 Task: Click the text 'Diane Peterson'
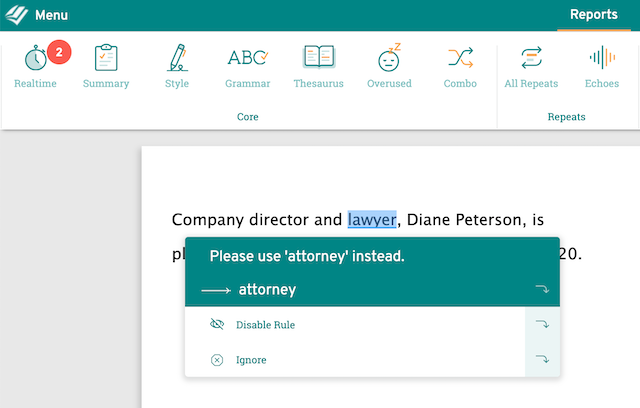pos(464,220)
